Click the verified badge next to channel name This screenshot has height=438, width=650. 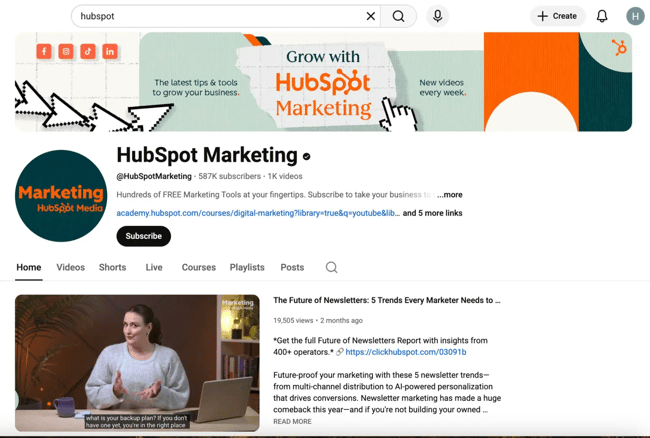coord(306,156)
